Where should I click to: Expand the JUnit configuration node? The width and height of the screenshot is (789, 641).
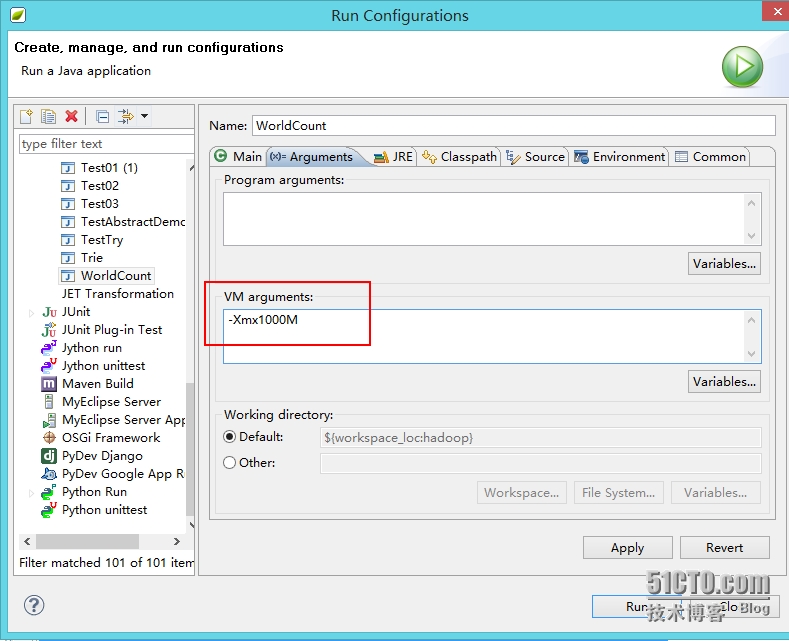click(x=31, y=313)
